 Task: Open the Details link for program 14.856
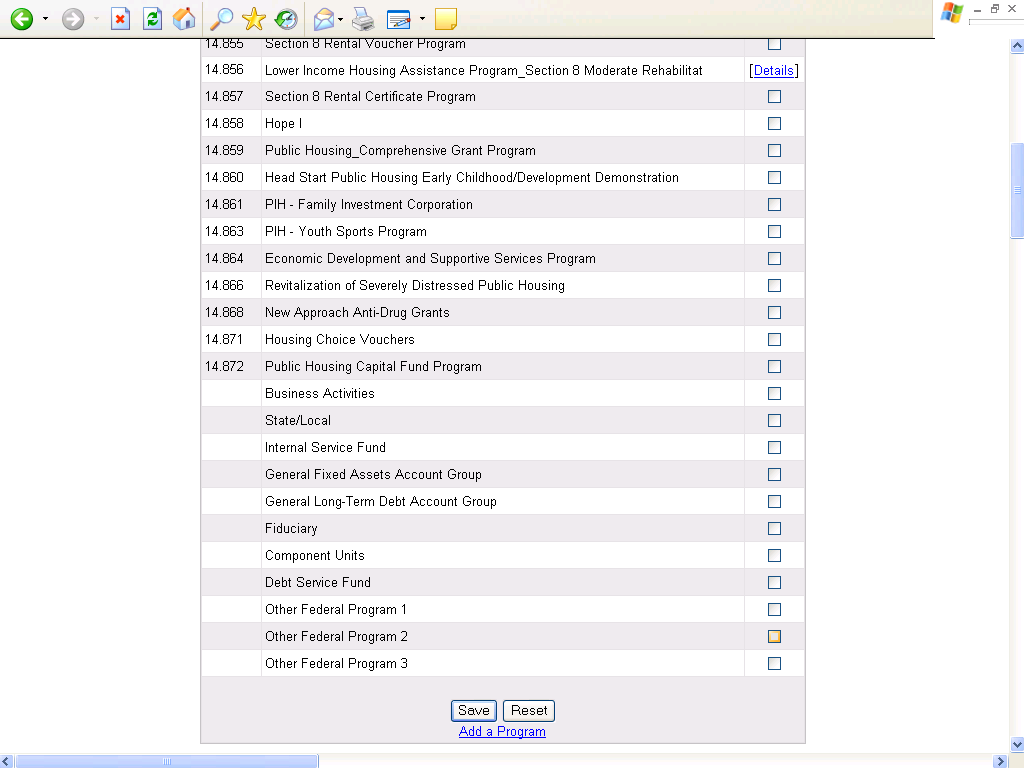pos(774,71)
